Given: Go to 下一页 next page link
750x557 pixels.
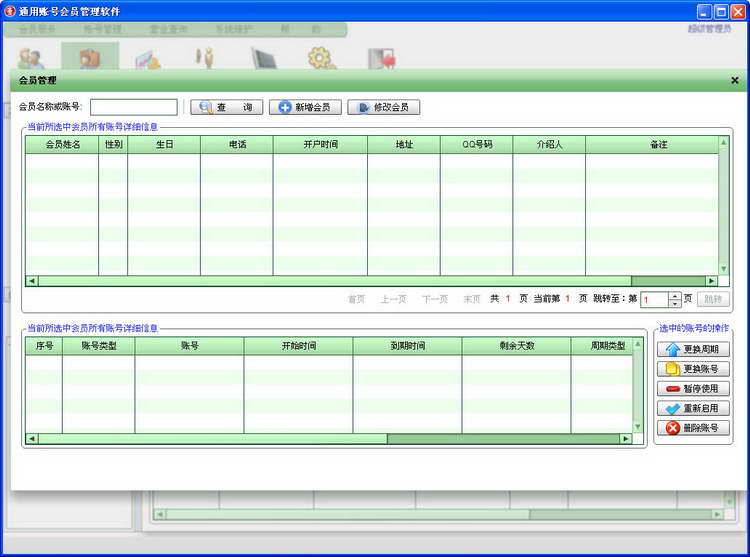Looking at the screenshot, I should point(435,299).
